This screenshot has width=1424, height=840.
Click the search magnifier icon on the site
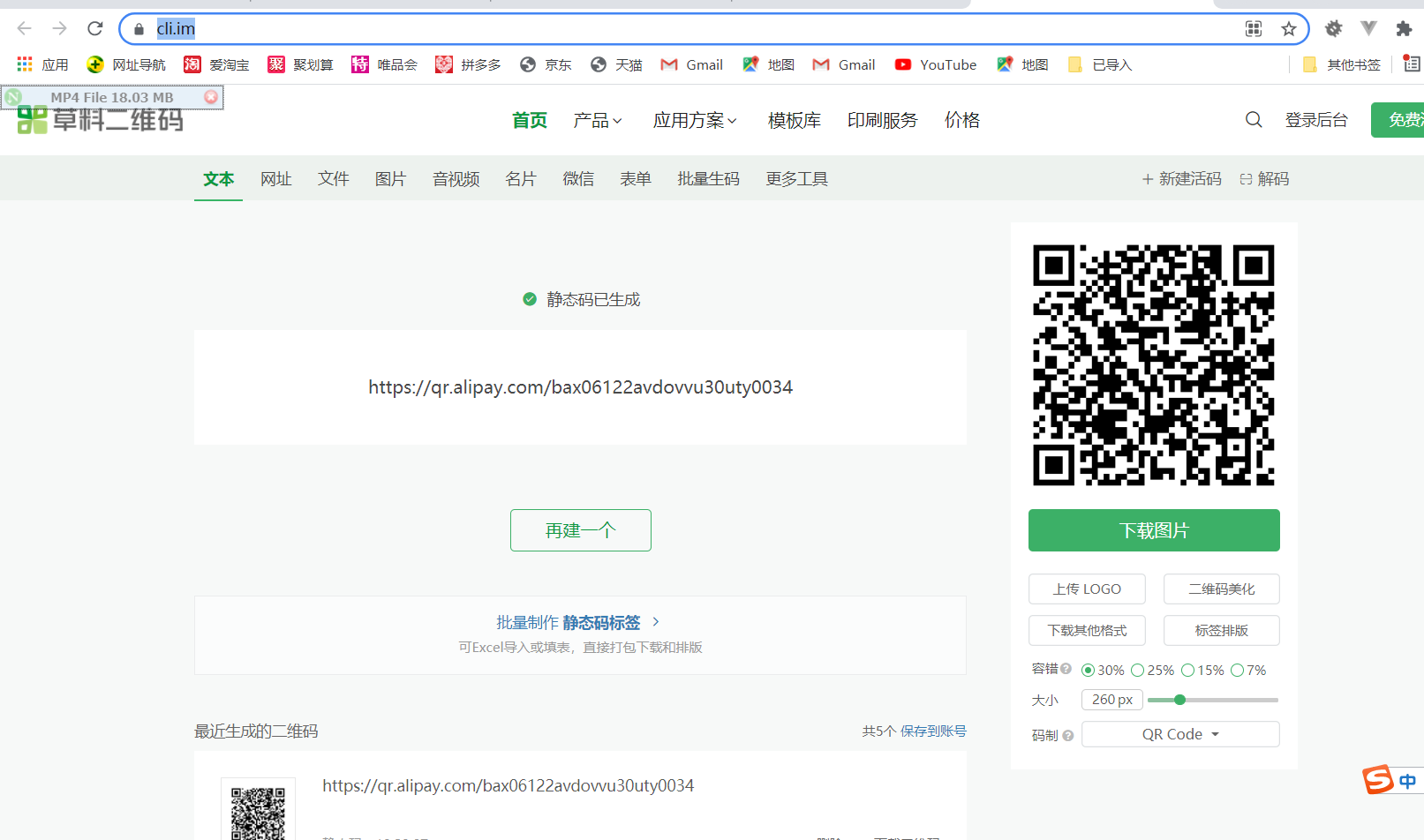(x=1254, y=119)
